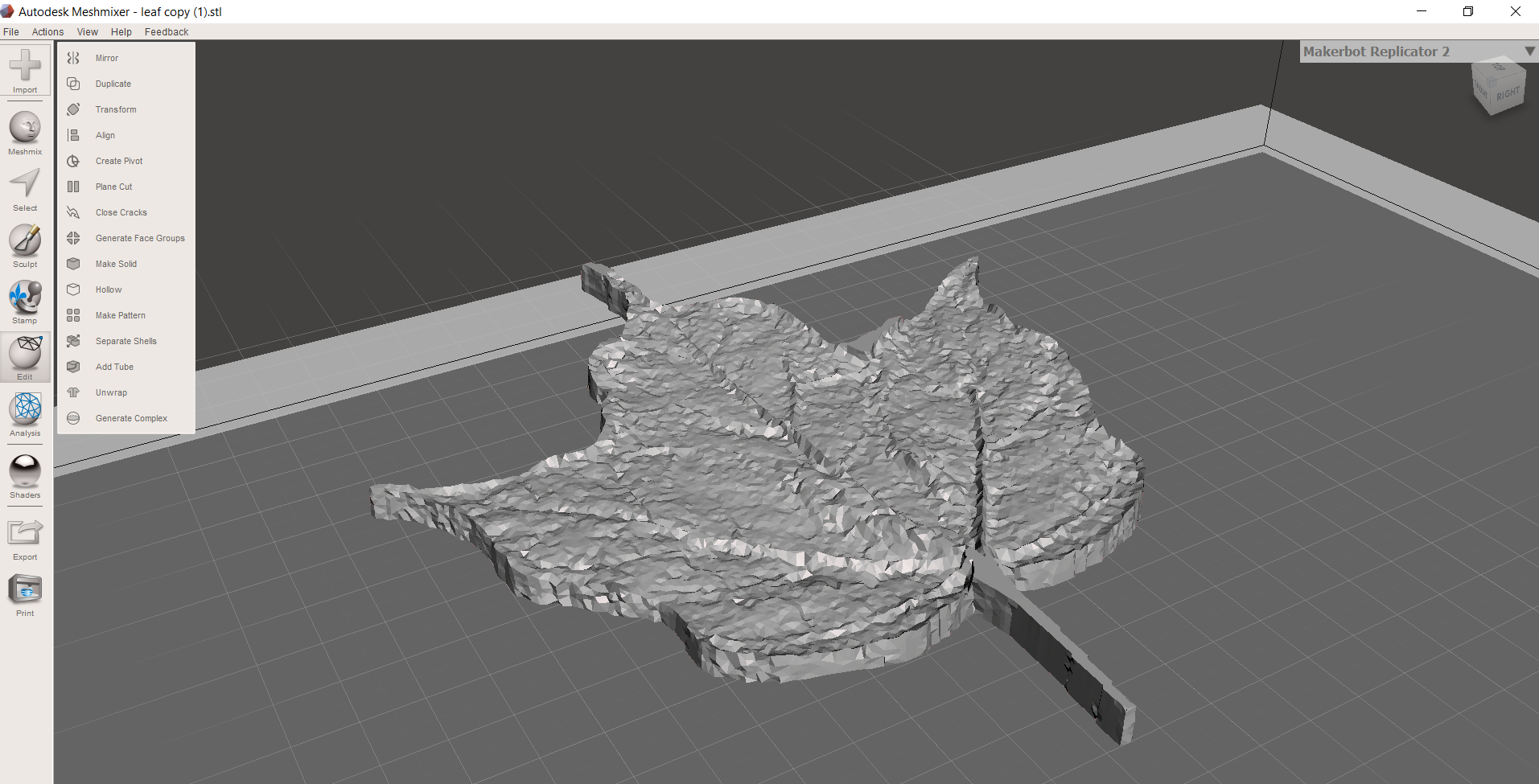Screen dimensions: 1539x784
Task: Activate the Select tool
Action: pyautogui.click(x=24, y=187)
